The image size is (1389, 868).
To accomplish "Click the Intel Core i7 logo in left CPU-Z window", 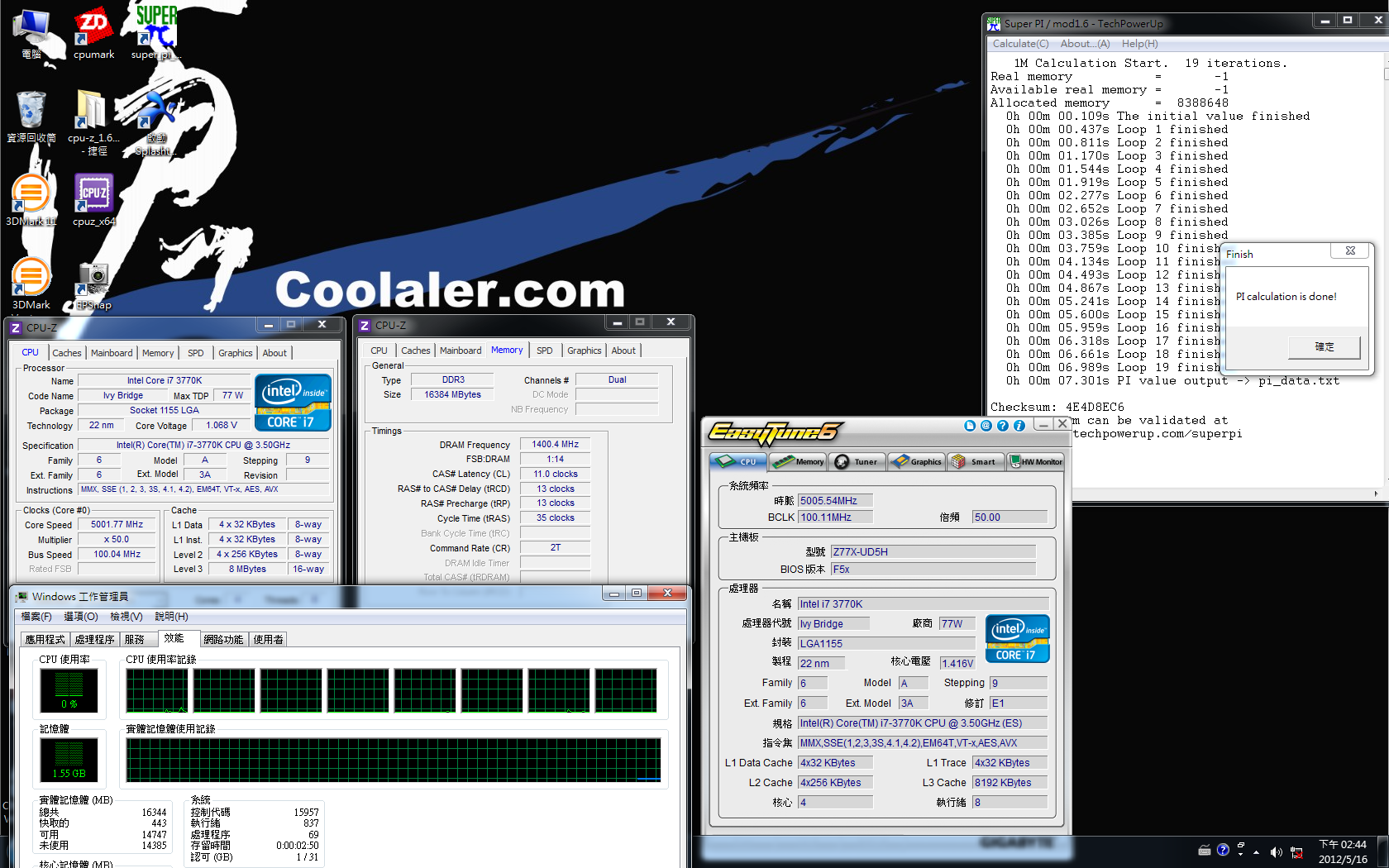I will [293, 403].
